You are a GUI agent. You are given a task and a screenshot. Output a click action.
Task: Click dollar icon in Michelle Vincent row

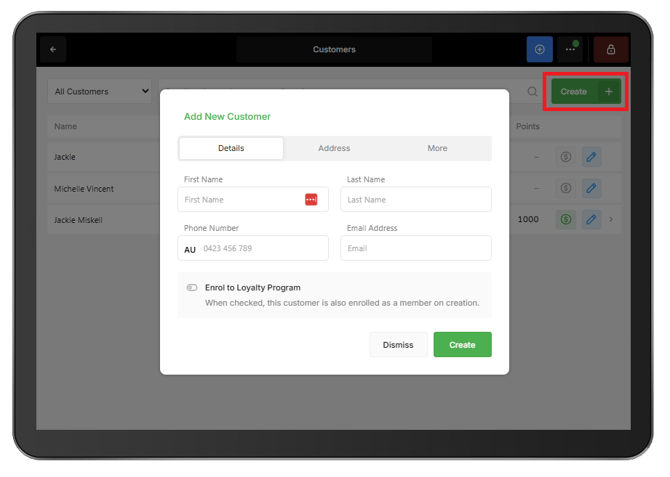566,188
